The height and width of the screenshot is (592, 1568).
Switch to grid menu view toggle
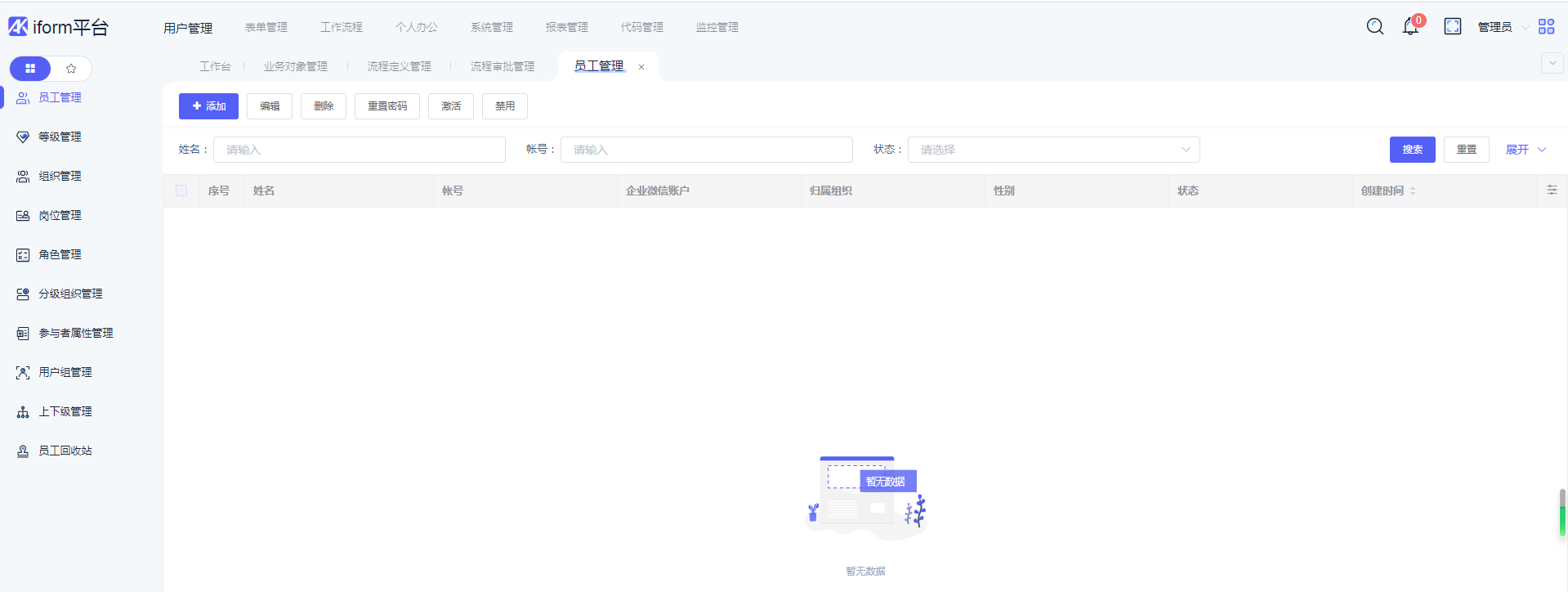30,69
